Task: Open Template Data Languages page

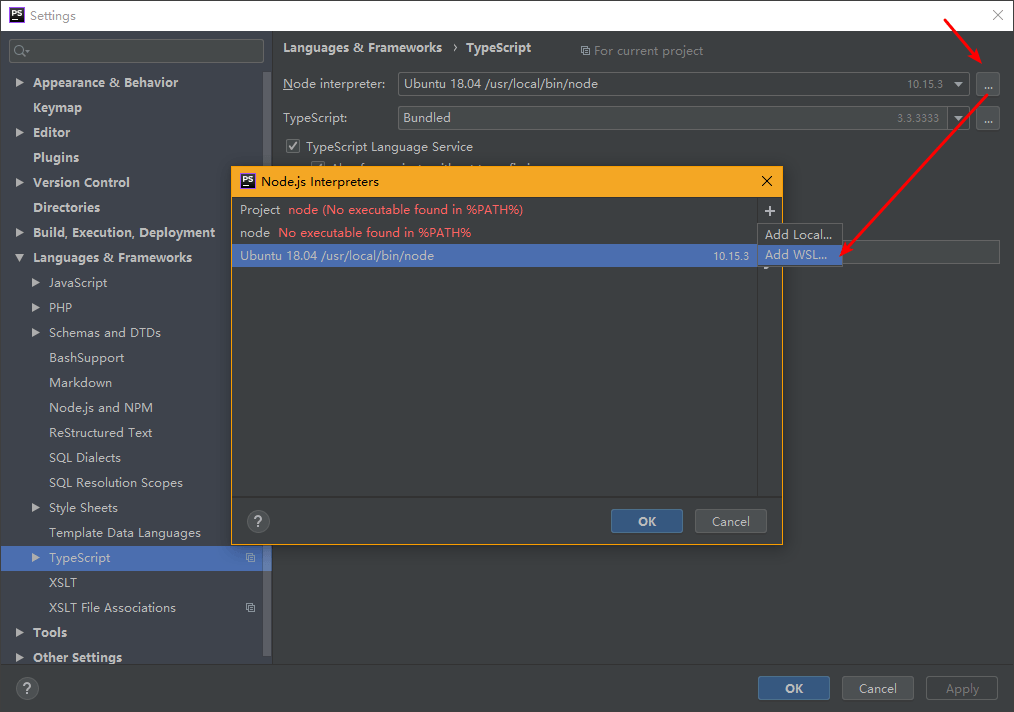Action: [125, 533]
